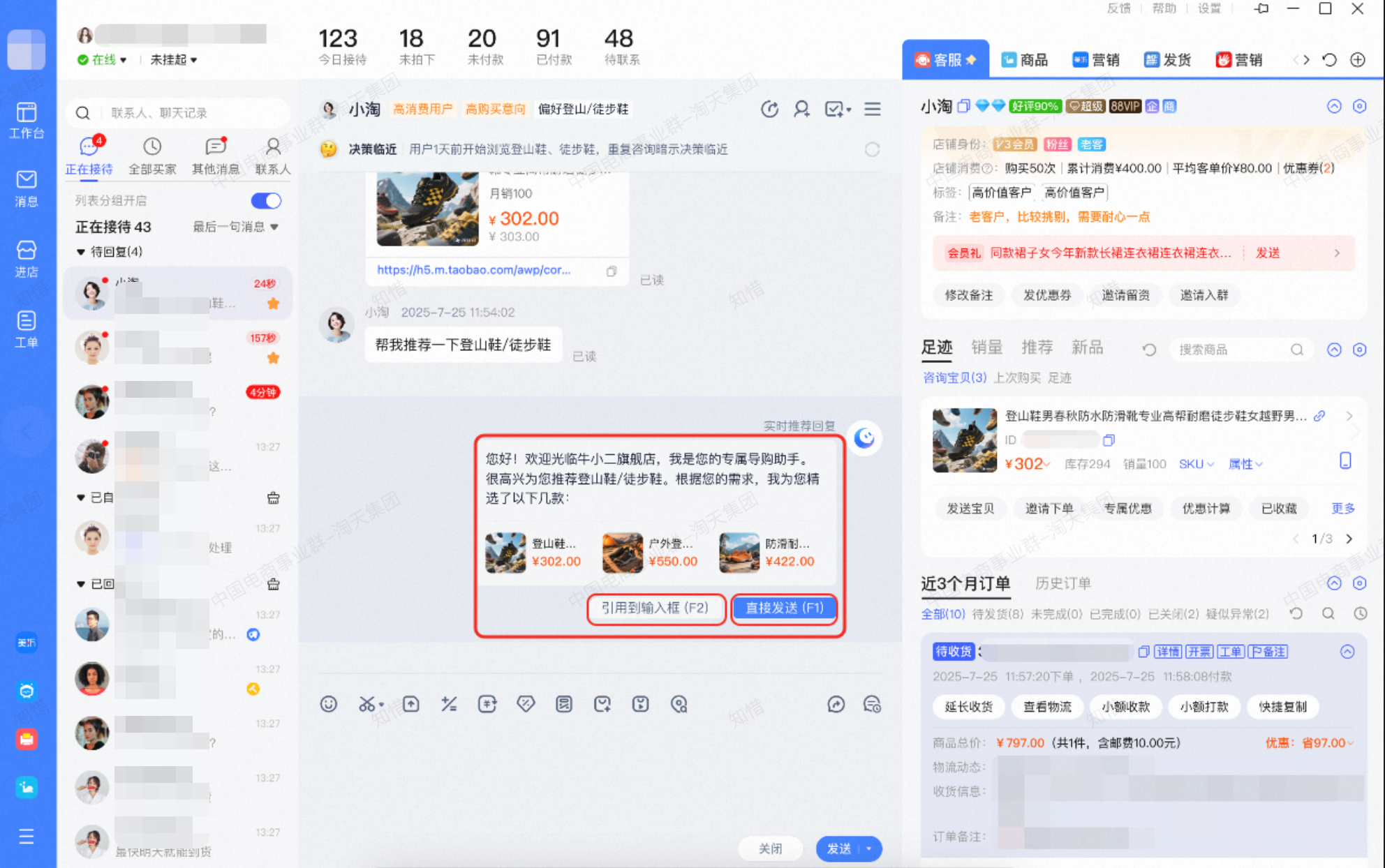Viewport: 1385px width, 868px height.
Task: Open the 消息 messages sidebar icon
Action: click(27, 188)
